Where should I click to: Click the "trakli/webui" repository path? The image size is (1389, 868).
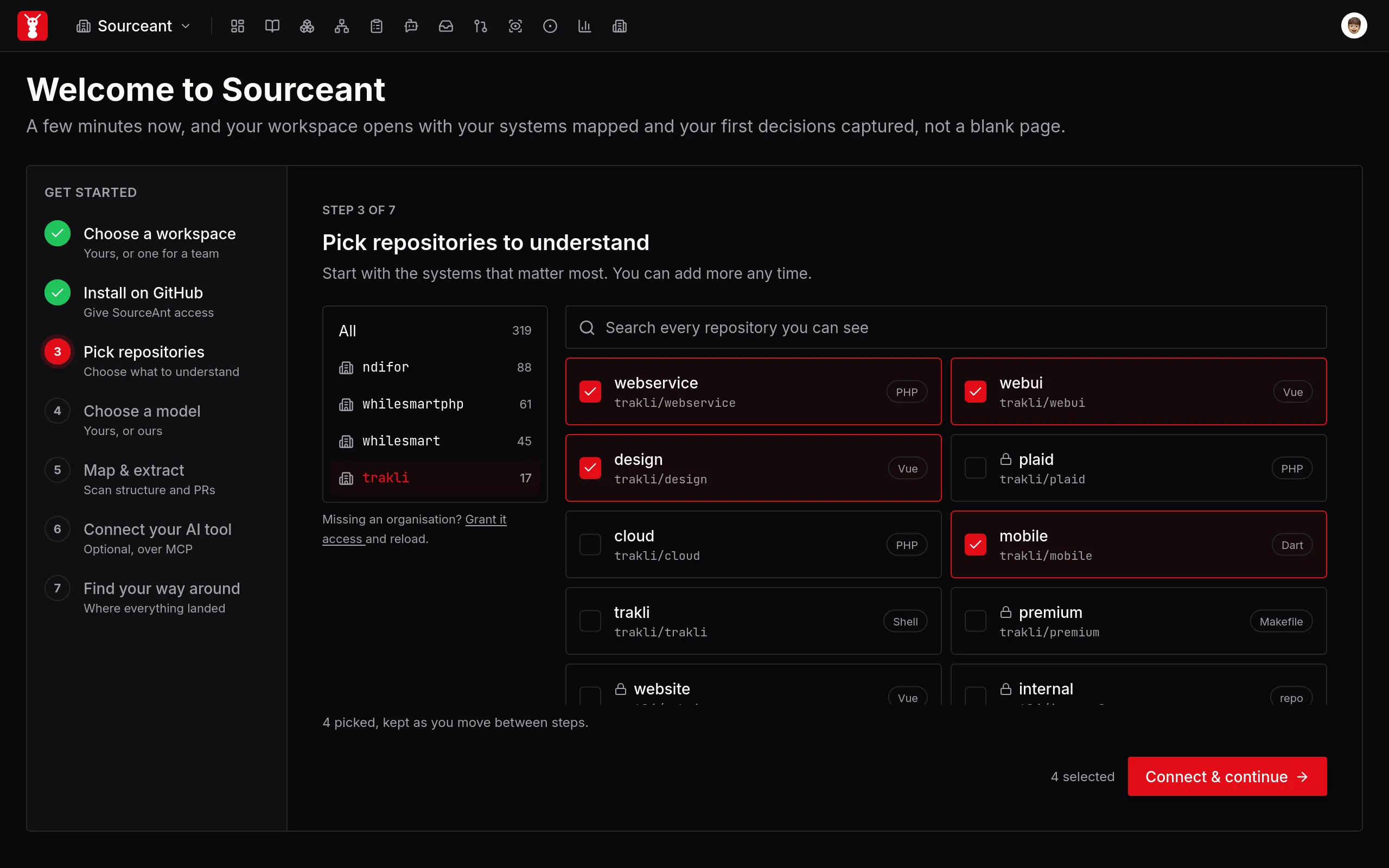pyautogui.click(x=1042, y=403)
